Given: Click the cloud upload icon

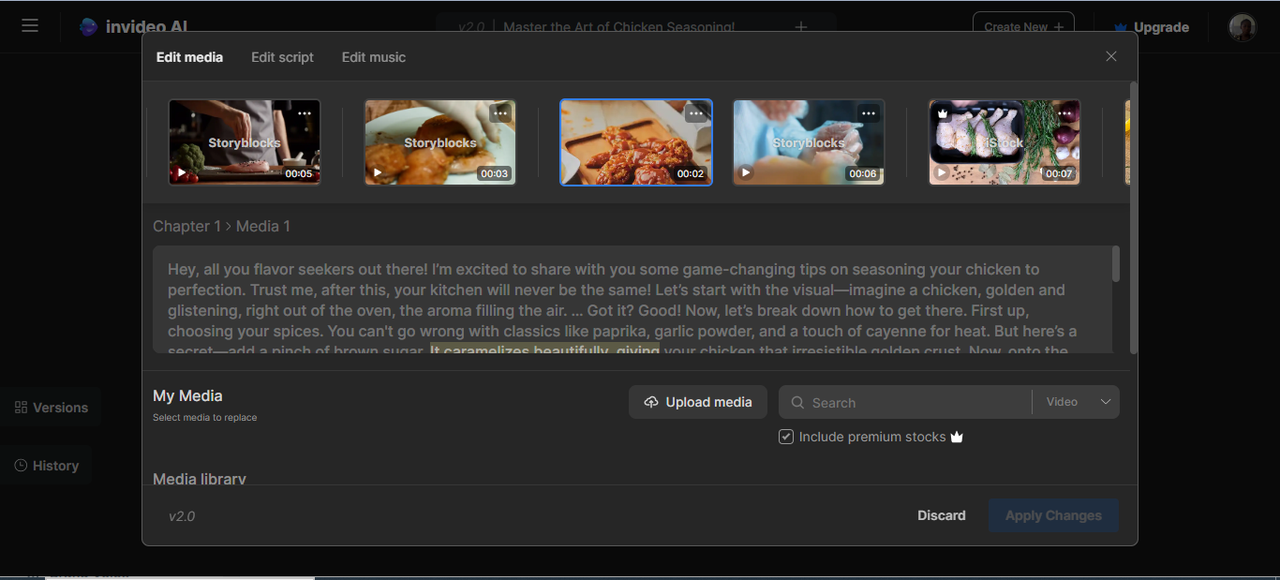Looking at the screenshot, I should point(651,402).
